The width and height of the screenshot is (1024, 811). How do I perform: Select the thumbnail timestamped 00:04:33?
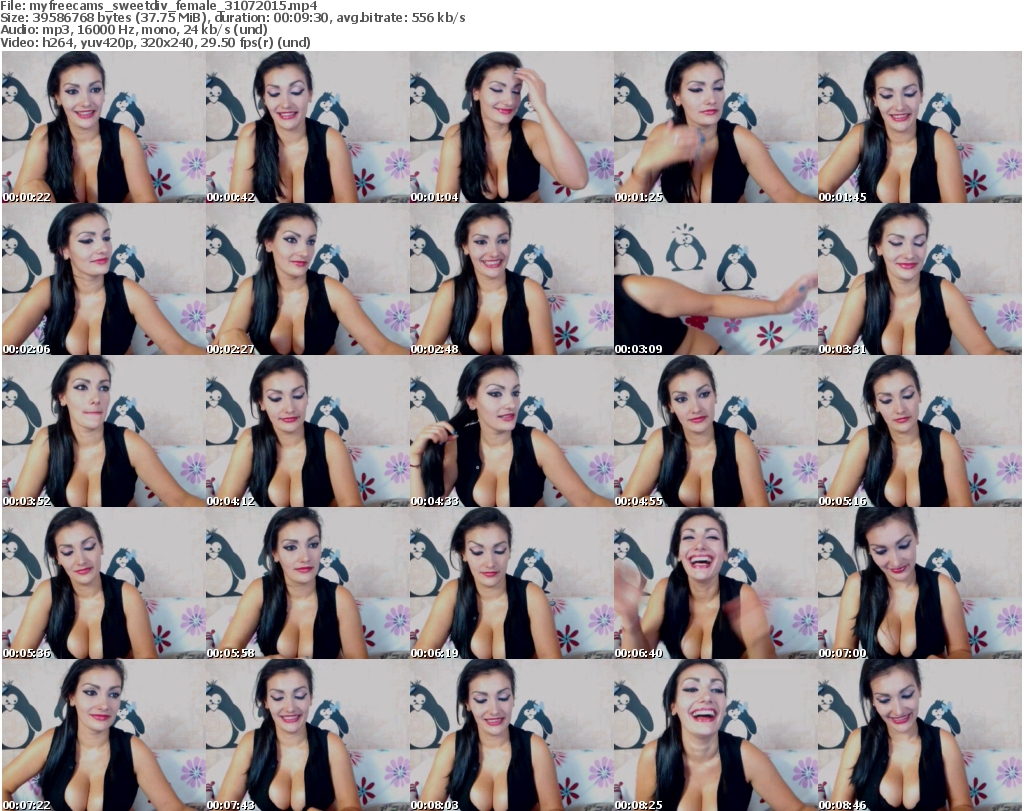[x=511, y=431]
